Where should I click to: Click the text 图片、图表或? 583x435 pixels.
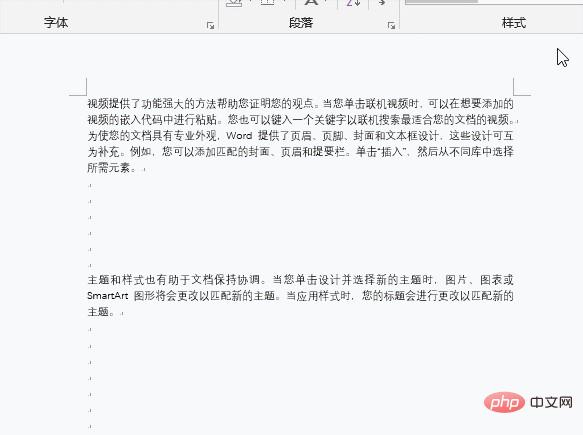(x=479, y=280)
